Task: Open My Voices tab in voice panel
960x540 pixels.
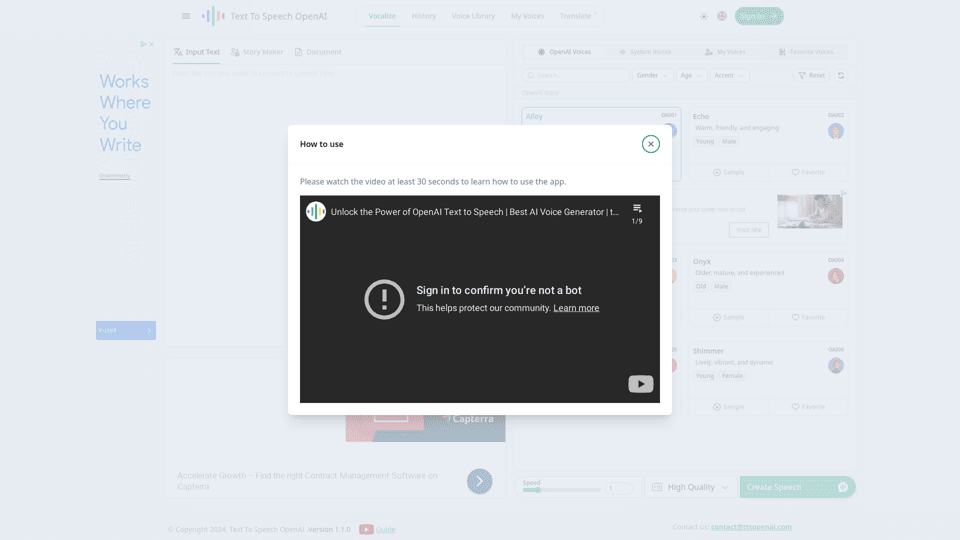Action: pyautogui.click(x=726, y=52)
